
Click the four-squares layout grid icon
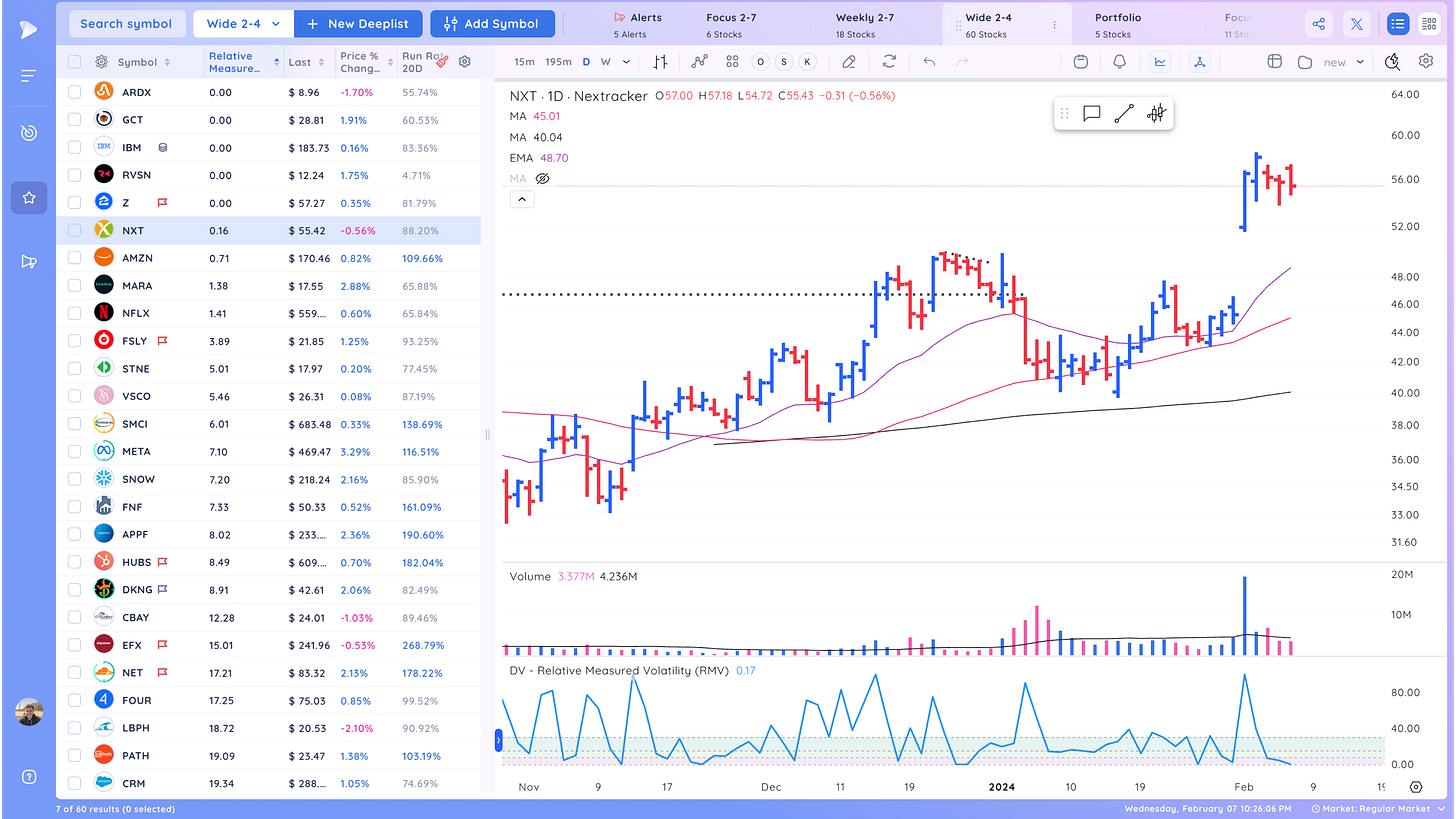pos(732,62)
